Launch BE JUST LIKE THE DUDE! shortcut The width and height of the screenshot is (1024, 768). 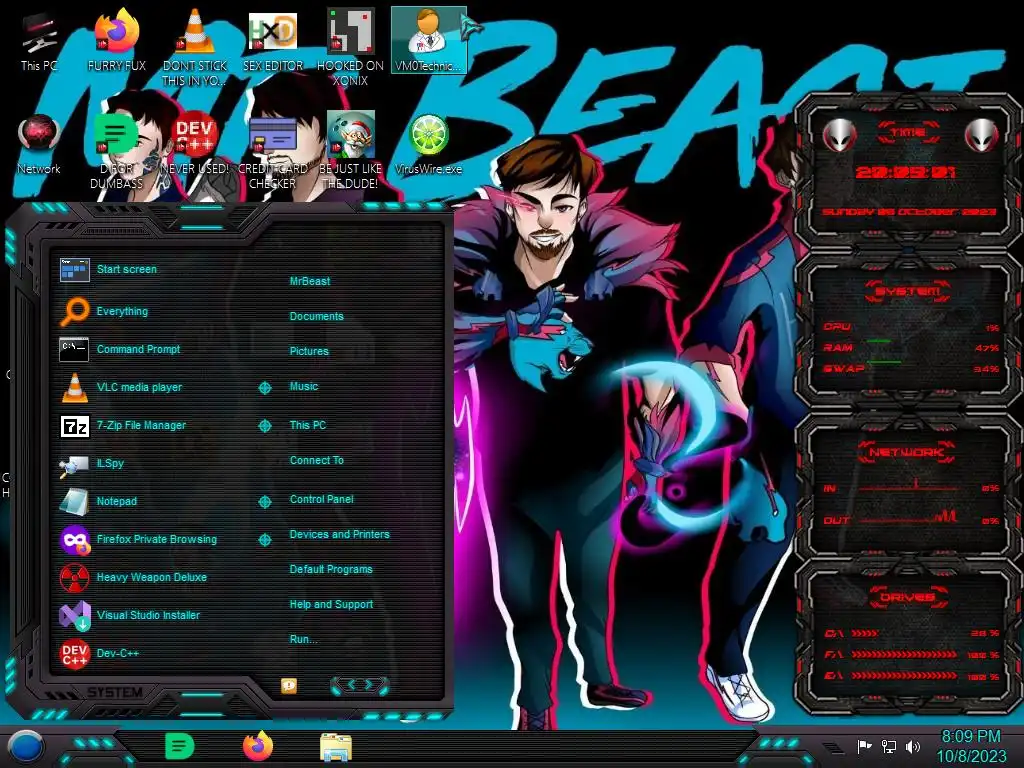pyautogui.click(x=350, y=152)
